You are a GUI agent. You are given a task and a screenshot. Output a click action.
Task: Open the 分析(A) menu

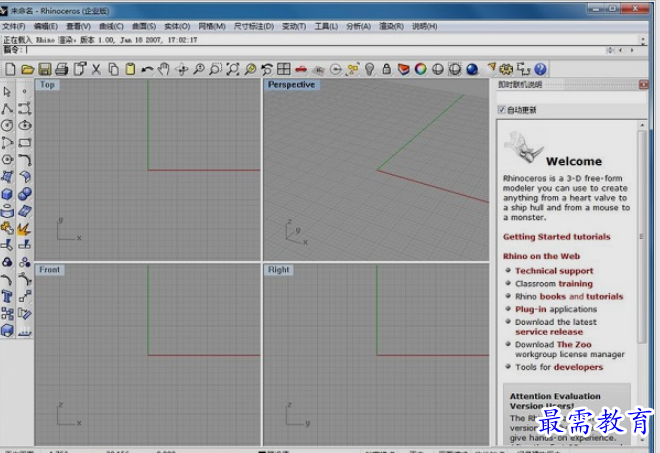[358, 26]
